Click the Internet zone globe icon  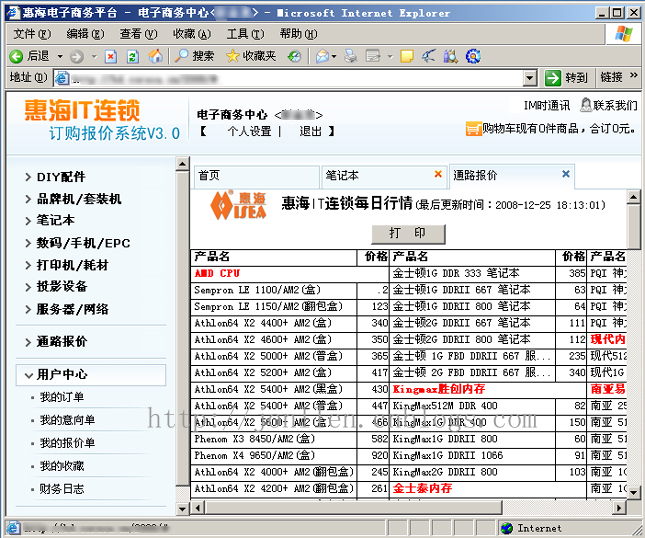507,528
